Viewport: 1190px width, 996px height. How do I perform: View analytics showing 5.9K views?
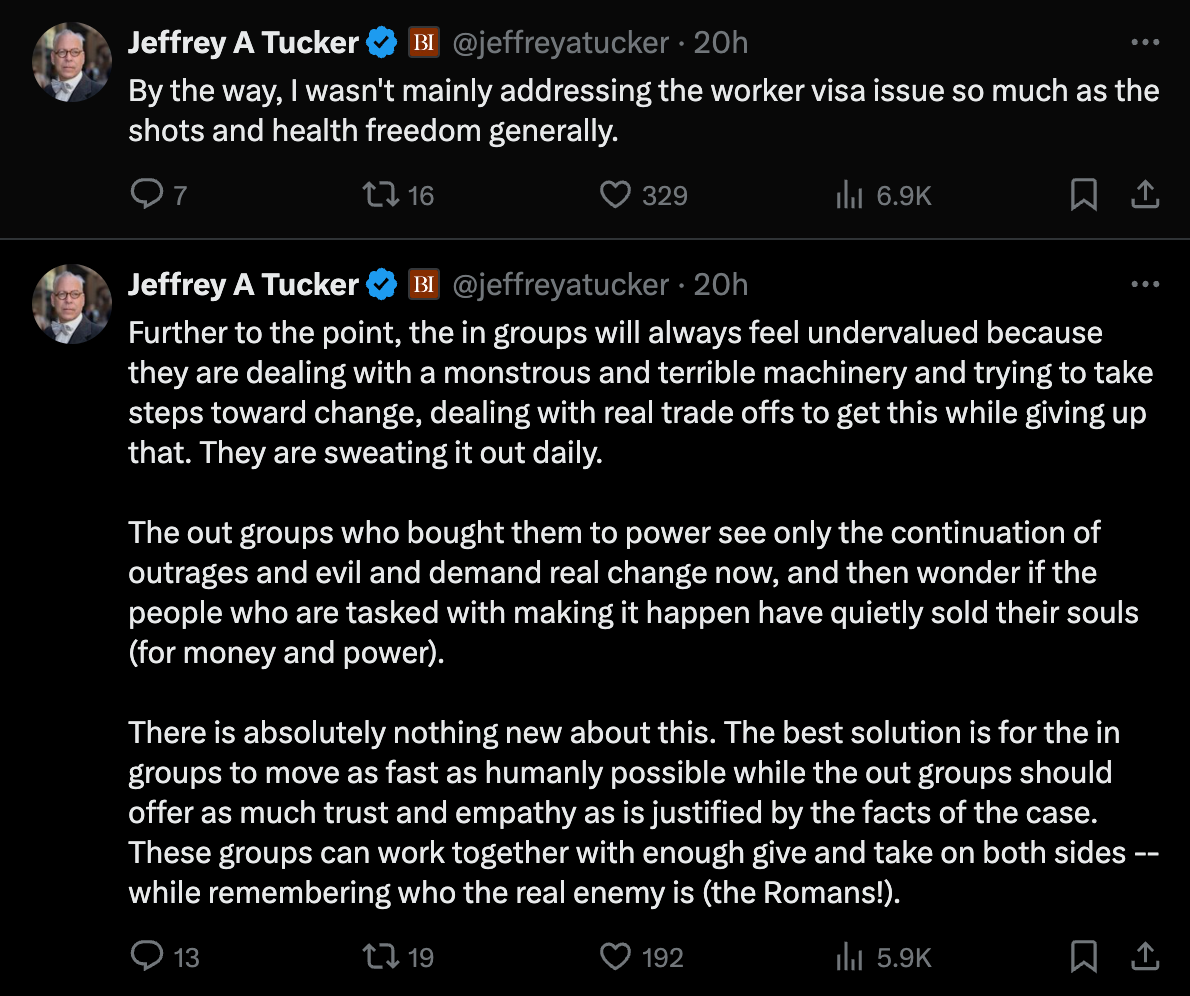[849, 957]
